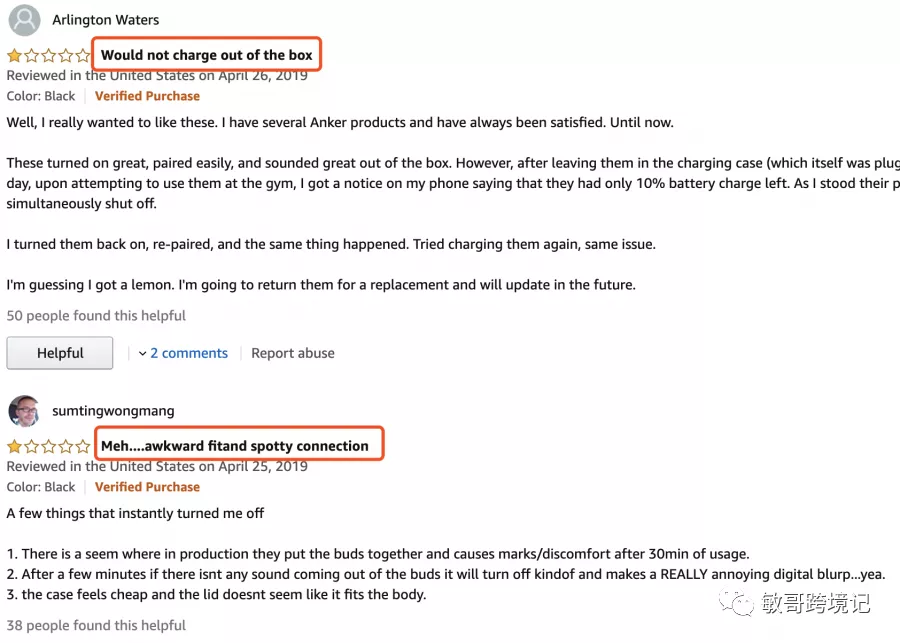Click the WeChat watermark logo icon

click(736, 602)
